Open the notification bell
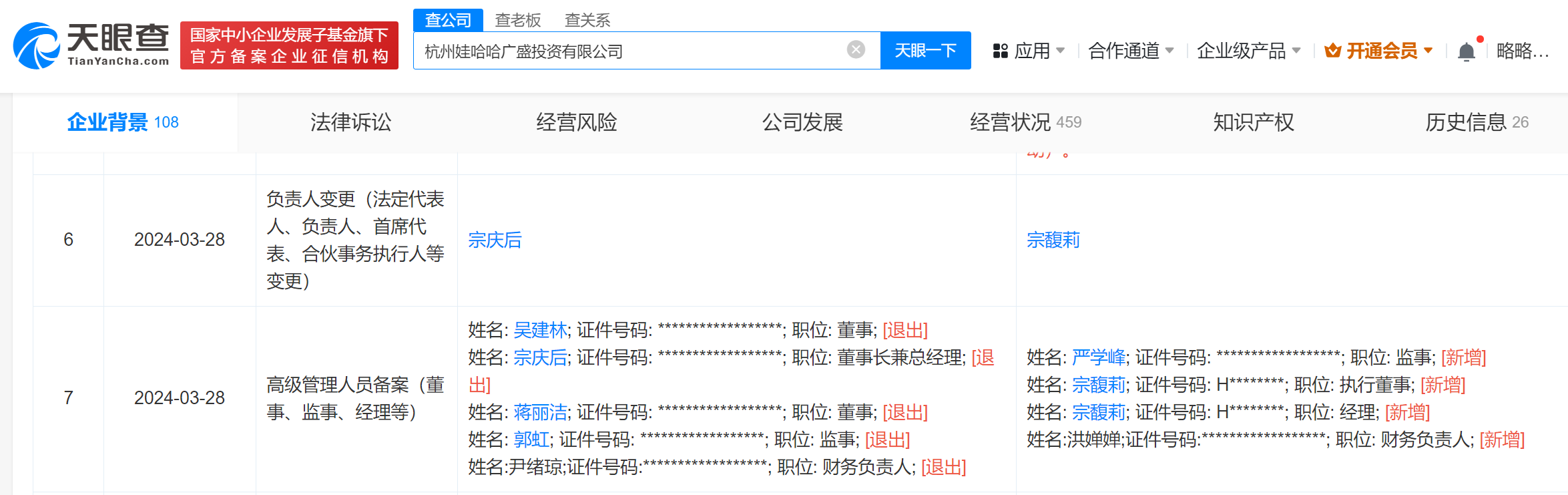The height and width of the screenshot is (495, 1568). pyautogui.click(x=1466, y=51)
